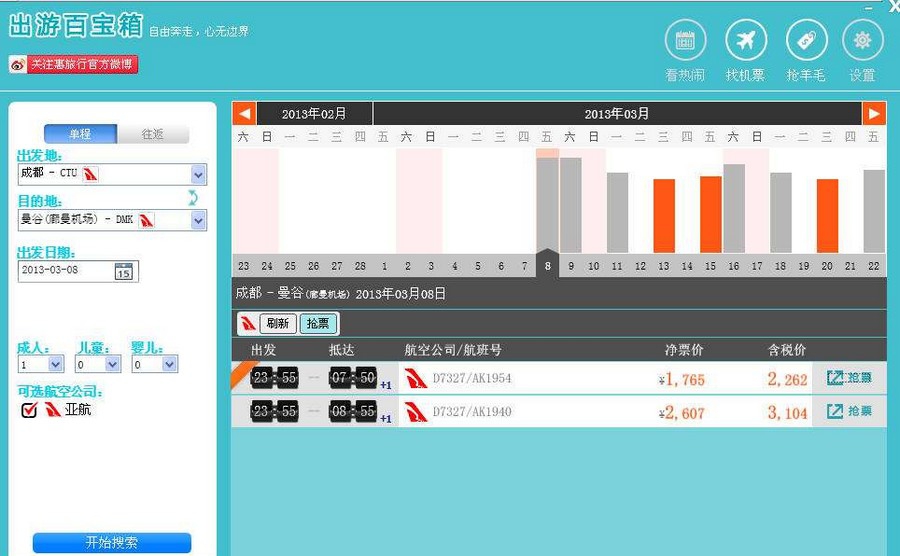Expand the 出发地 成都 - CTU dropdown
This screenshot has width=900, height=556.
198,174
